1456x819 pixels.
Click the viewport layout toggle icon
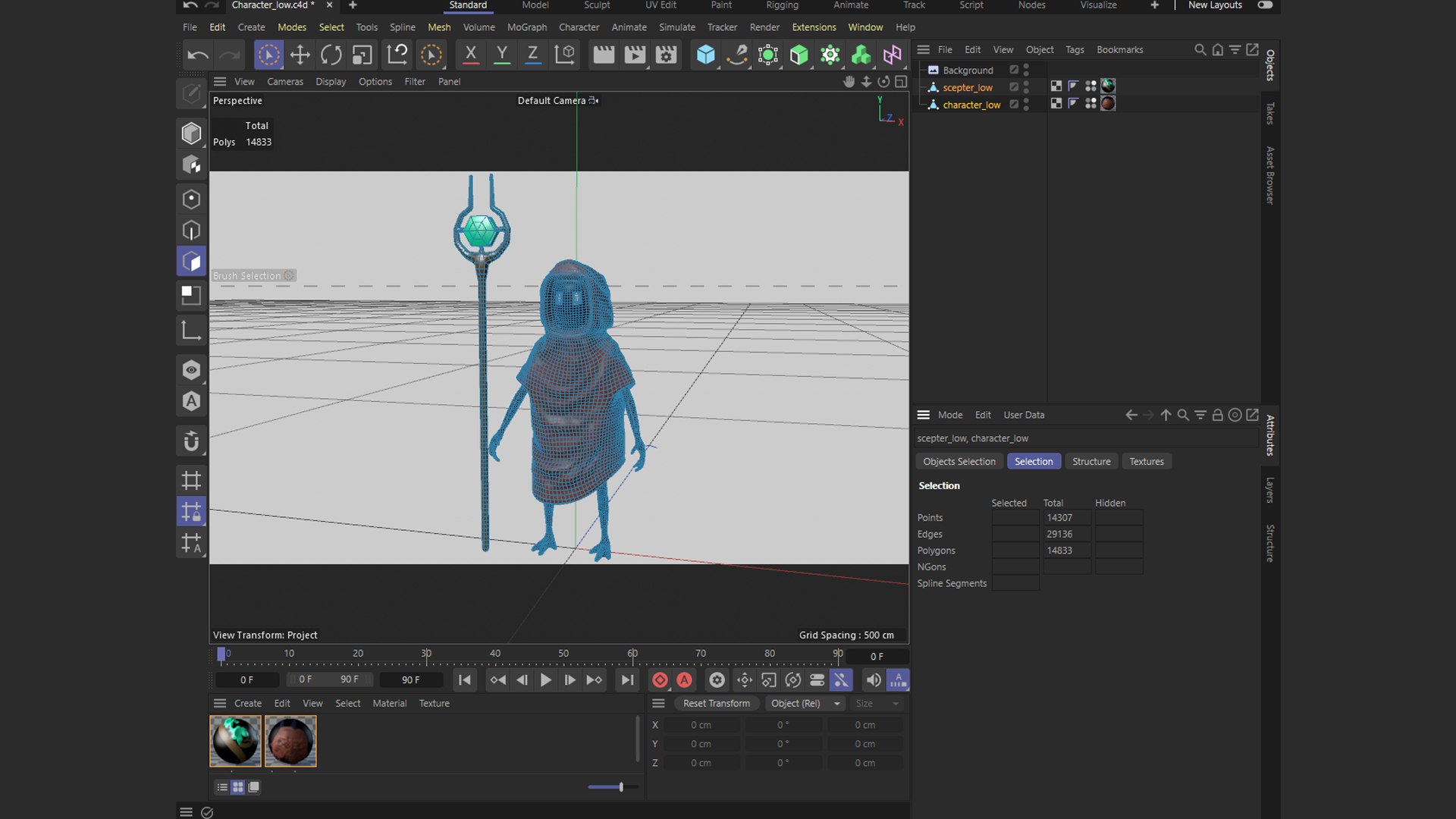click(901, 81)
